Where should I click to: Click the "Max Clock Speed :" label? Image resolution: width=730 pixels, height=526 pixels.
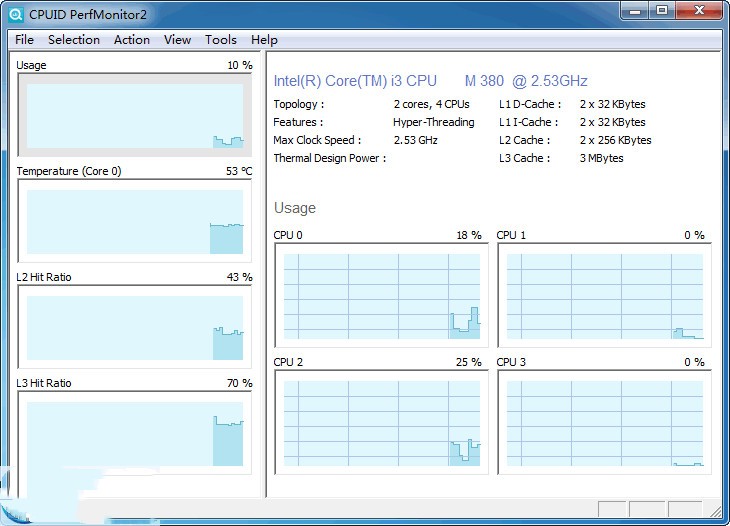317,140
